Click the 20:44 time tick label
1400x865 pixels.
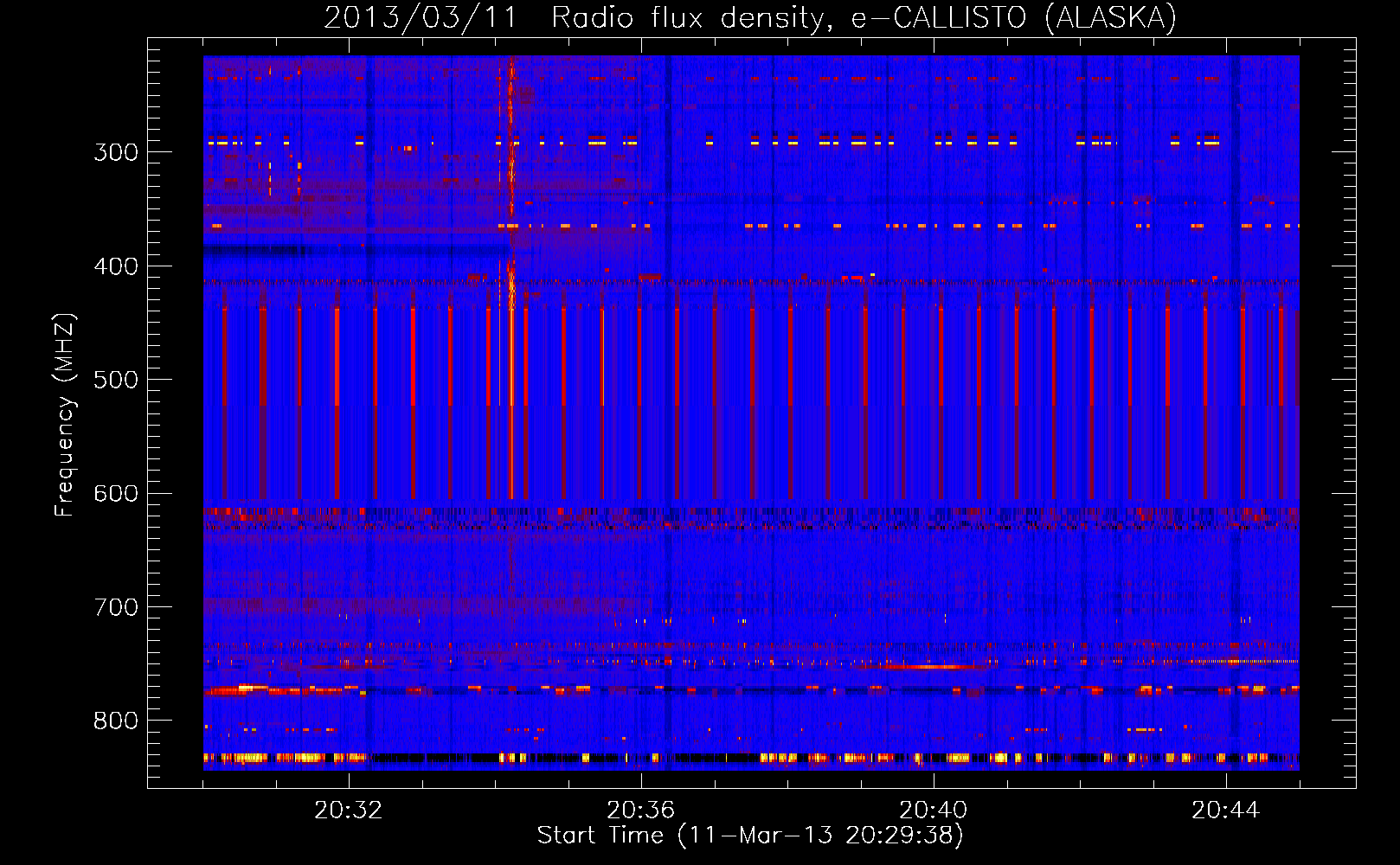[1226, 811]
